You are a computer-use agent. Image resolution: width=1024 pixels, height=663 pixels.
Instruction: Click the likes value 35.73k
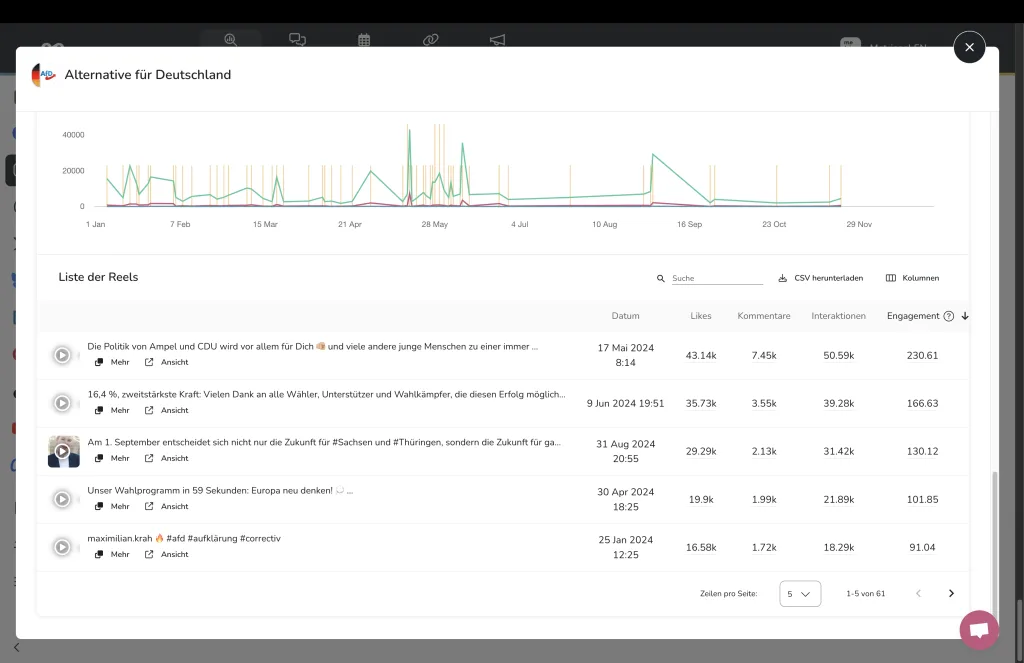(x=701, y=404)
